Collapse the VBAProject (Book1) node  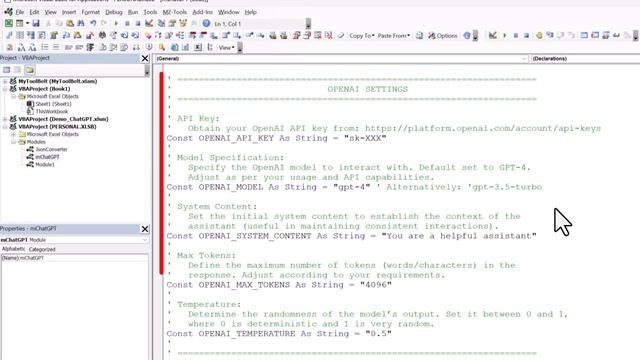pos(5,89)
